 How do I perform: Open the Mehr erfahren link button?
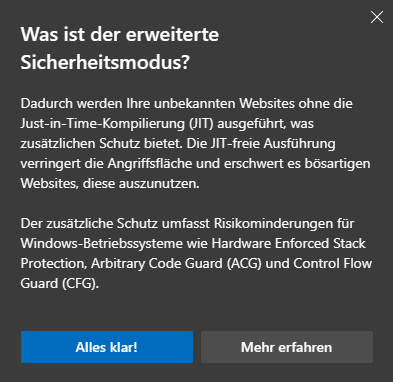287,347
